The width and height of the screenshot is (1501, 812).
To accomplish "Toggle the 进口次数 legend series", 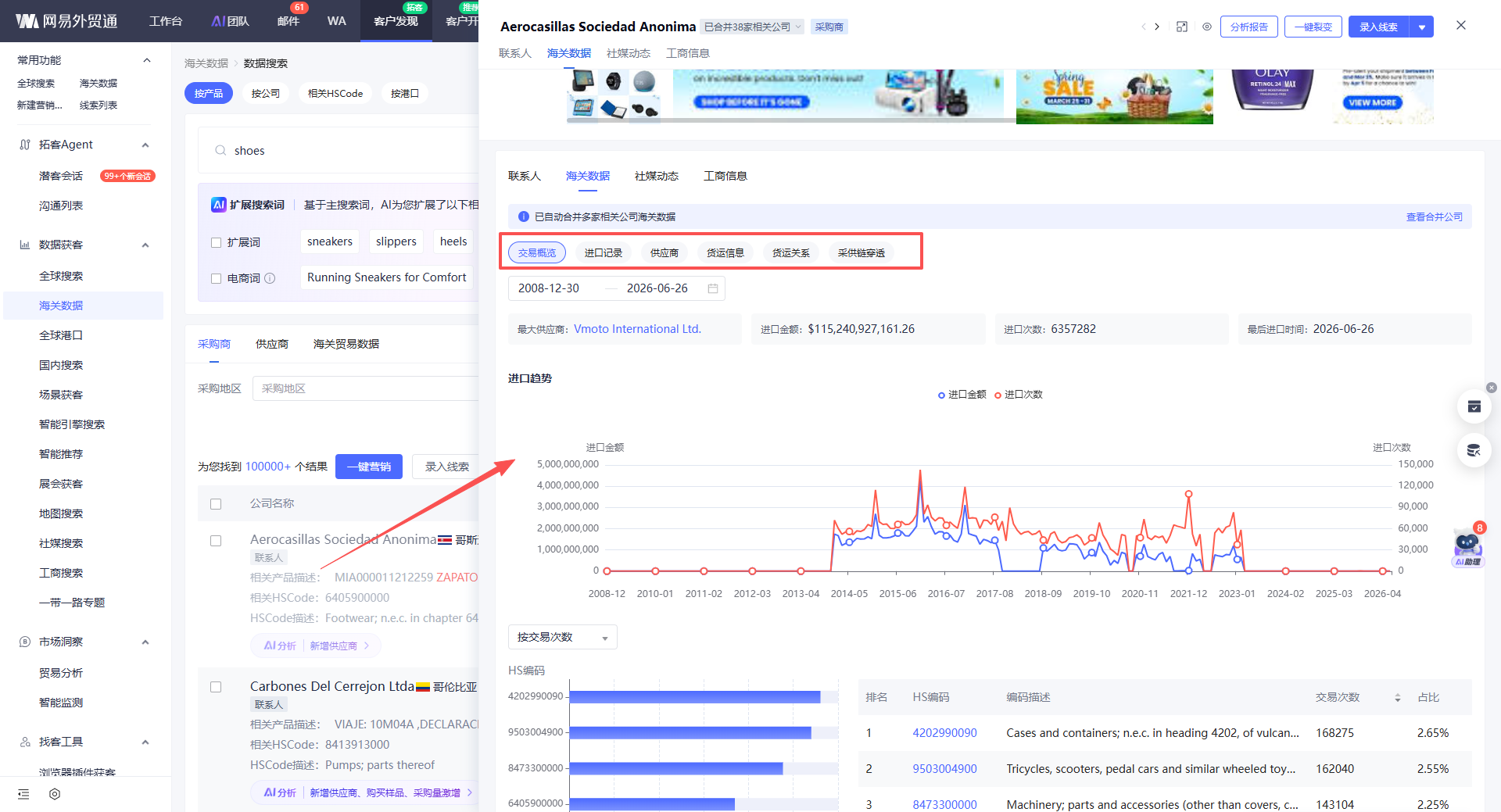I will (1019, 395).
